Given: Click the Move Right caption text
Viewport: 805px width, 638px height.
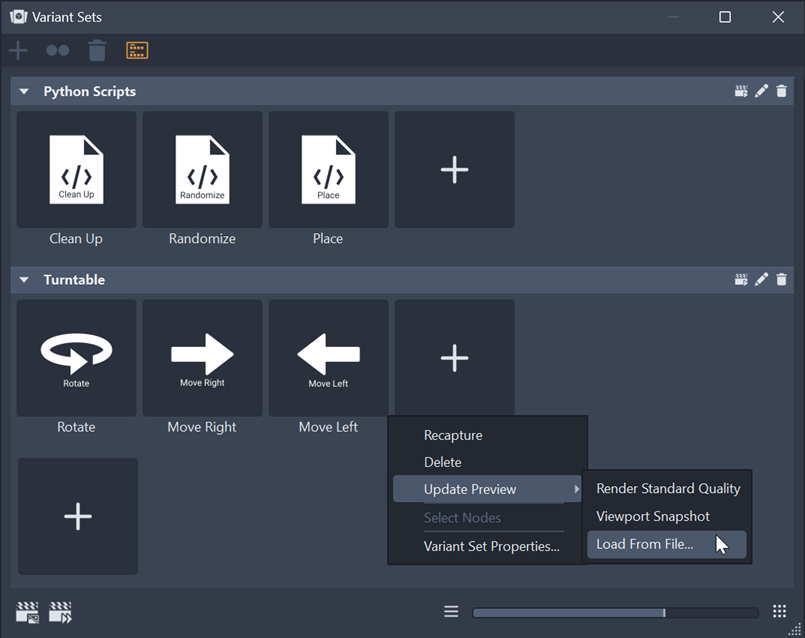Looking at the screenshot, I should 202,427.
